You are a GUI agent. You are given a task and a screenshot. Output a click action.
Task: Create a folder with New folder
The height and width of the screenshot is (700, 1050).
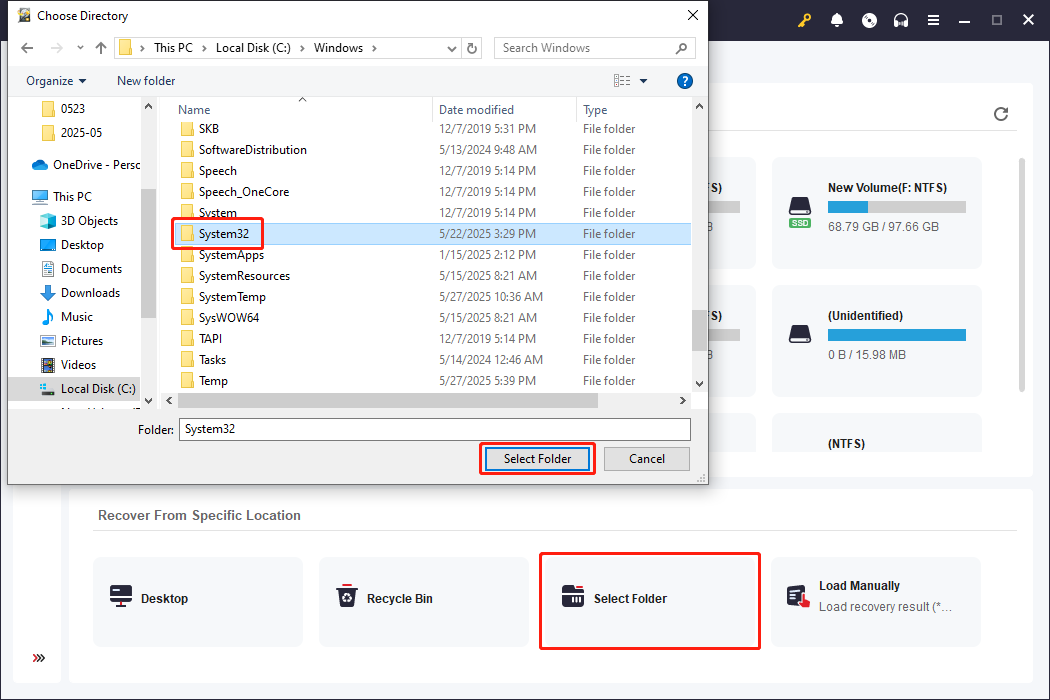(145, 81)
